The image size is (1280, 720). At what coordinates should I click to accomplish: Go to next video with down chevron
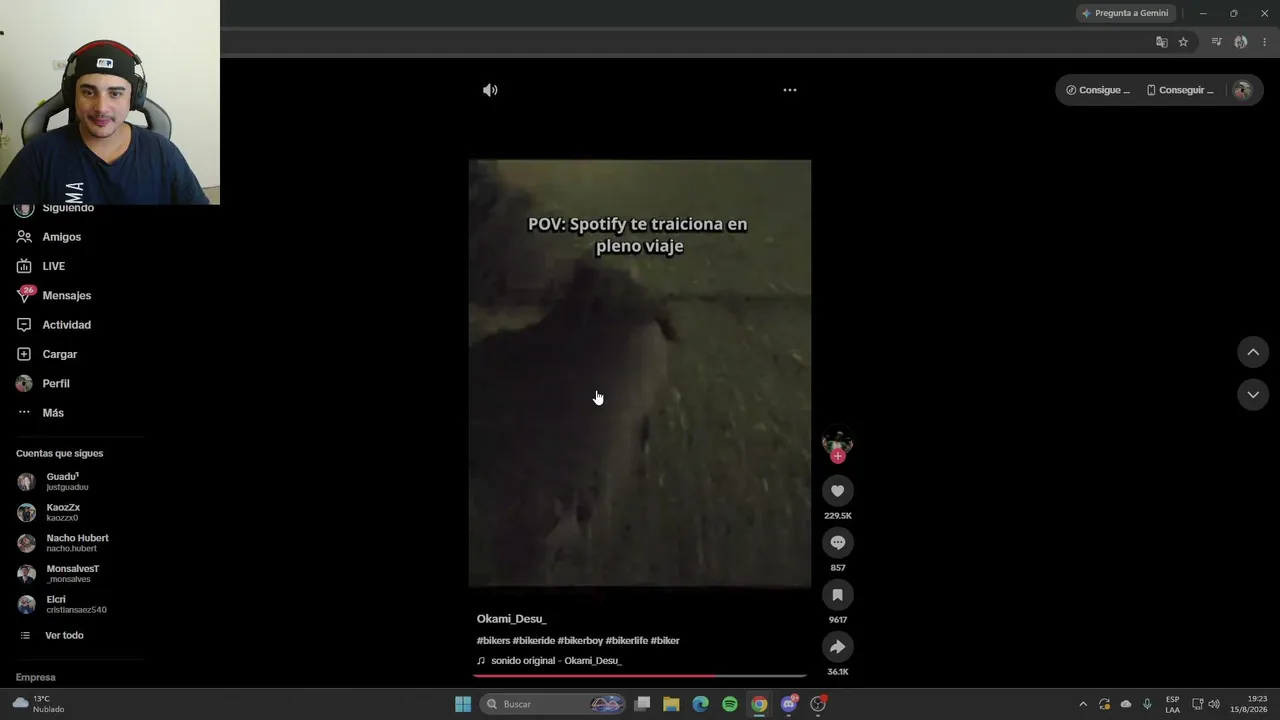coord(1253,395)
